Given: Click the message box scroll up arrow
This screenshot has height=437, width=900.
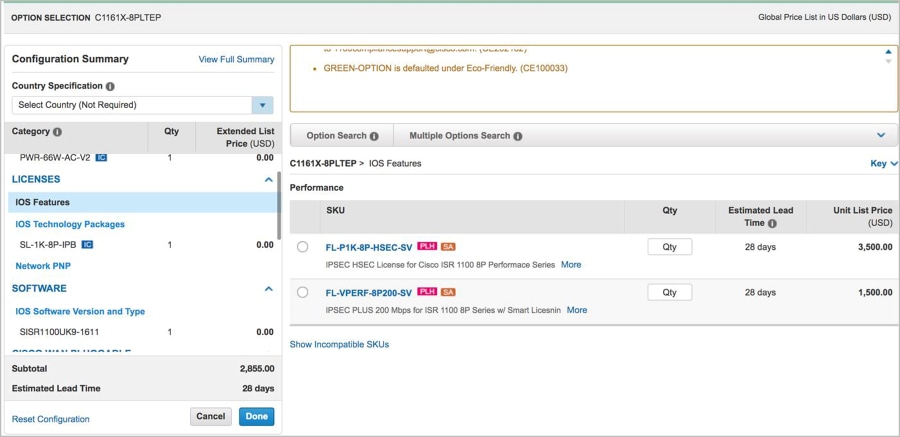Looking at the screenshot, I should click(889, 52).
